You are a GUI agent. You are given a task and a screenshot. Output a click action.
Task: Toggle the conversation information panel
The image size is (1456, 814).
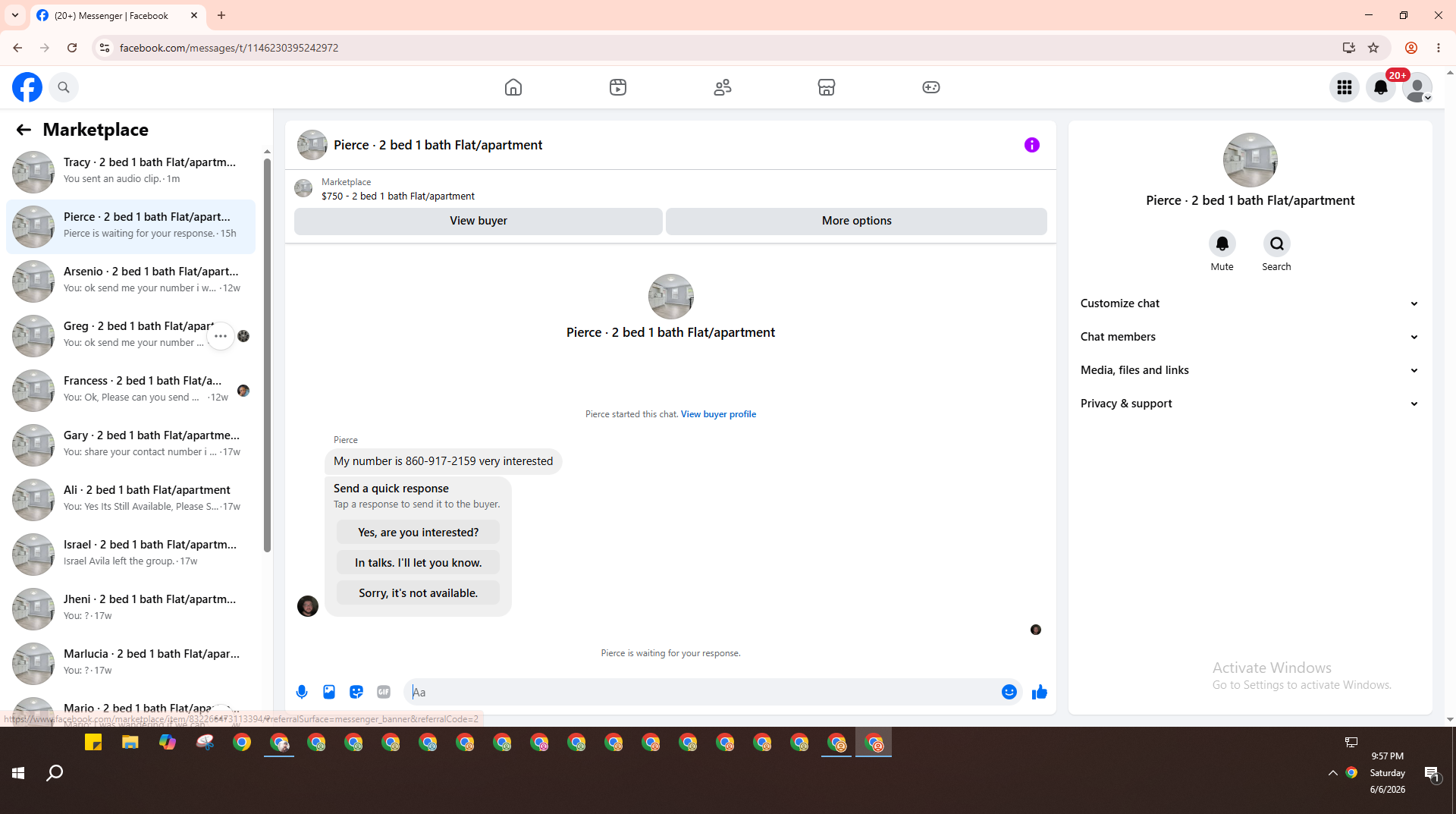[1032, 145]
